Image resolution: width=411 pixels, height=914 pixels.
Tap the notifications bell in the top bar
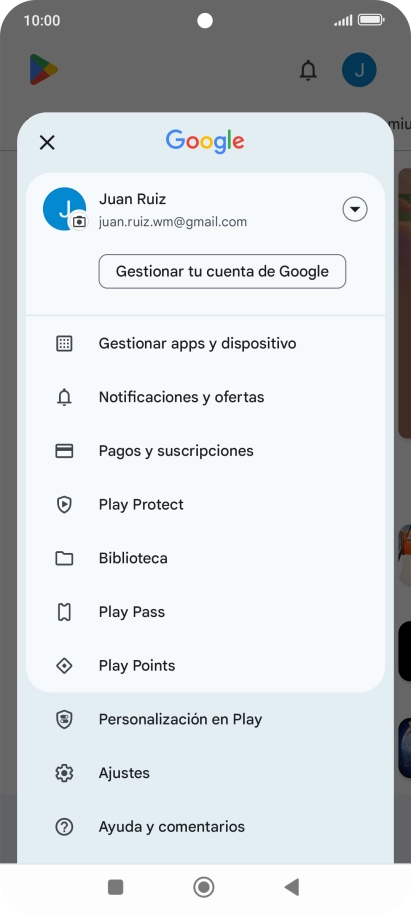click(308, 70)
